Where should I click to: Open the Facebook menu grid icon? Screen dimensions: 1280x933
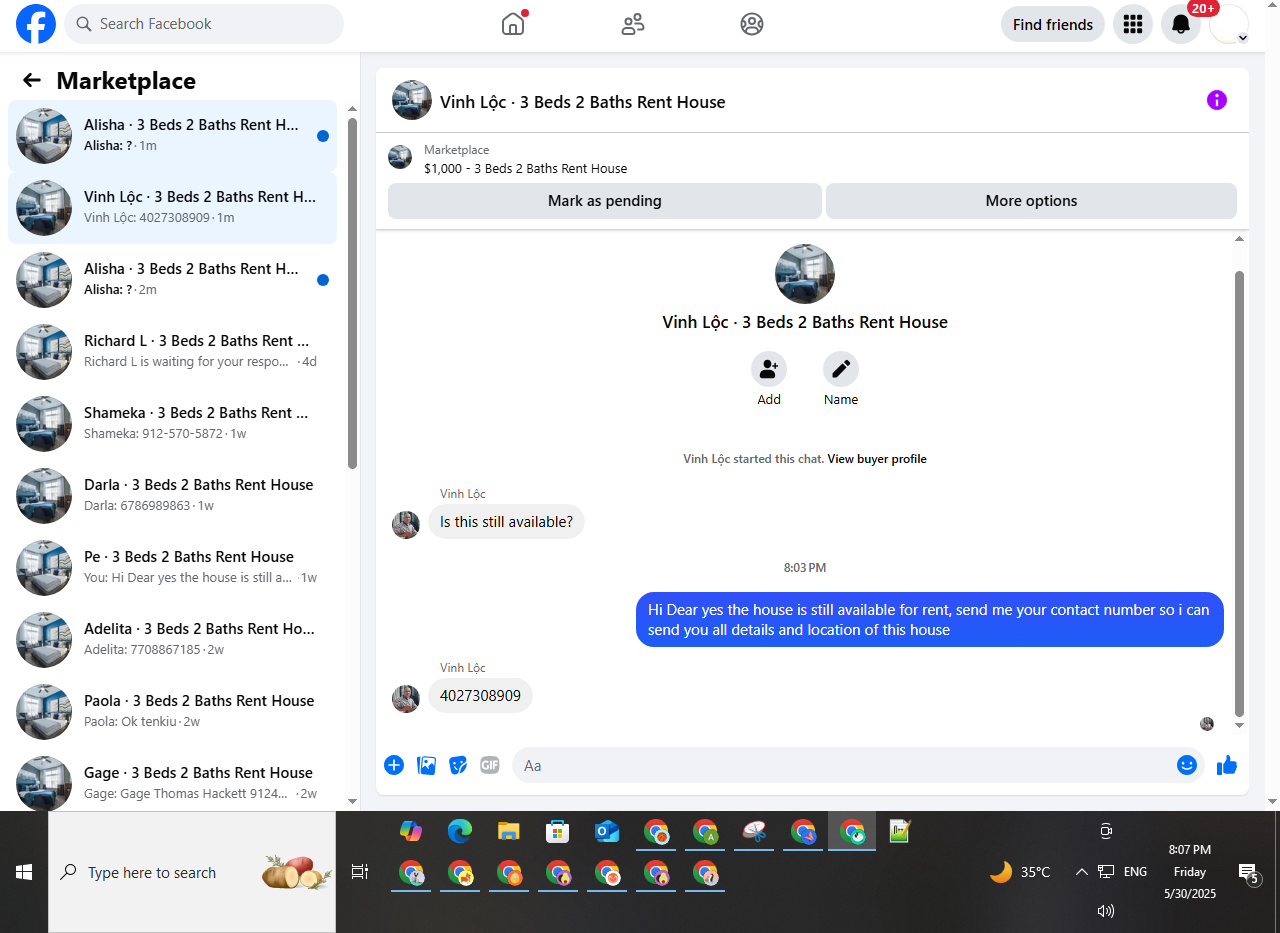point(1133,24)
